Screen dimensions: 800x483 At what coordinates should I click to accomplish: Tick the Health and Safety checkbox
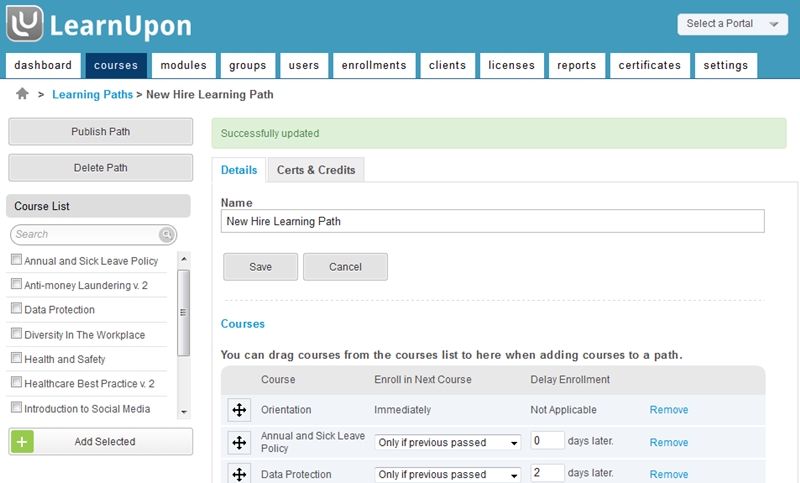tap(17, 358)
